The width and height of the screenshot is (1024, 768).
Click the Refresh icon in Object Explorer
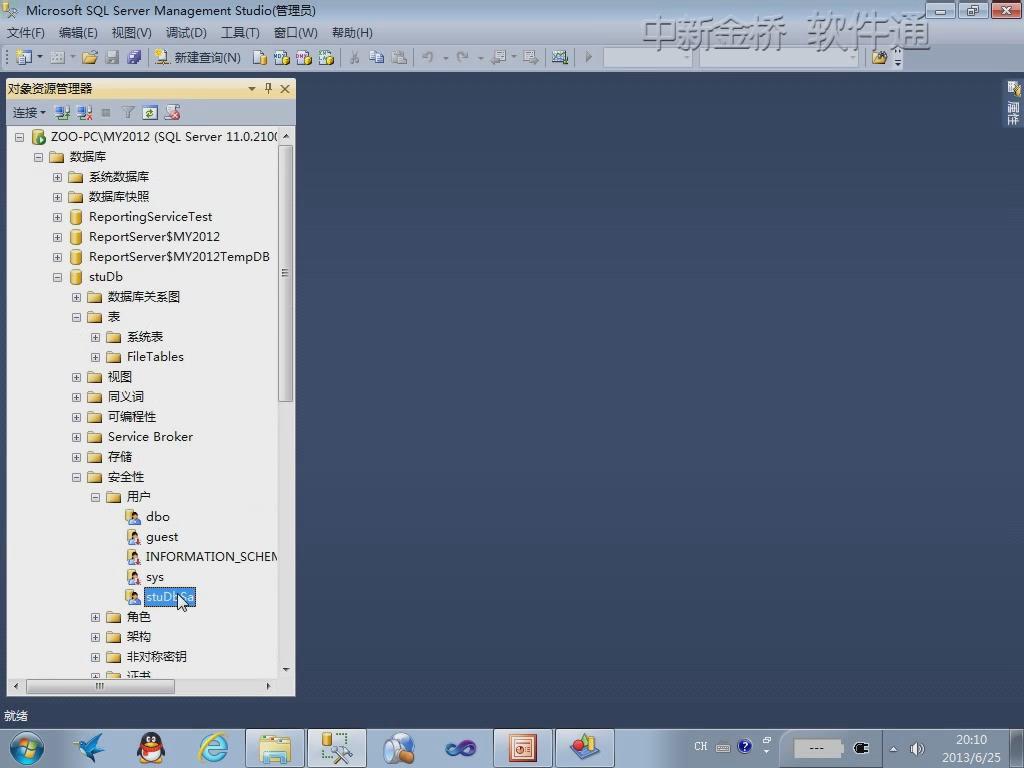click(150, 112)
